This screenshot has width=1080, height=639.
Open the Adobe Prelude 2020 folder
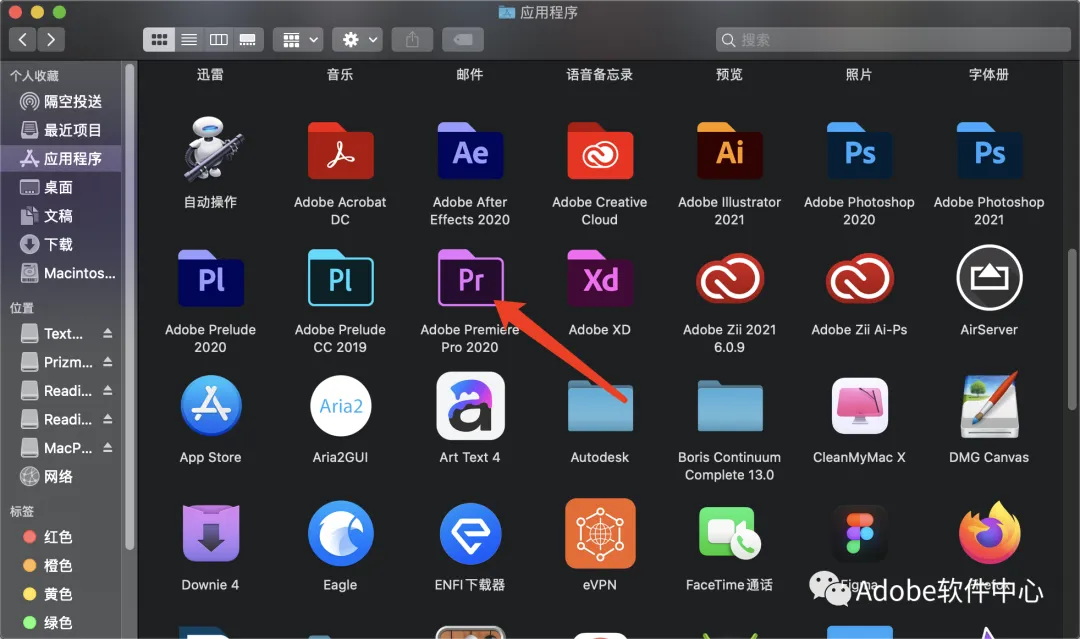coord(210,278)
